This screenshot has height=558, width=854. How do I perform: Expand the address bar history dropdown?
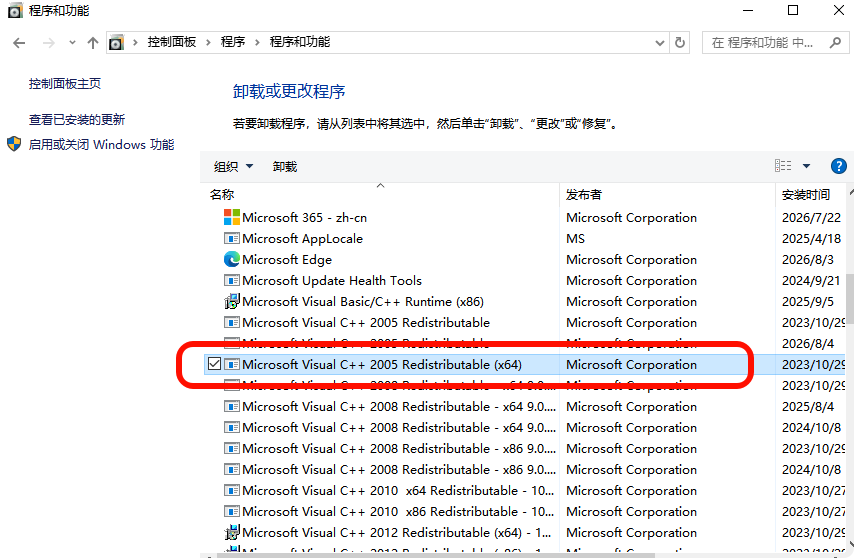click(660, 43)
